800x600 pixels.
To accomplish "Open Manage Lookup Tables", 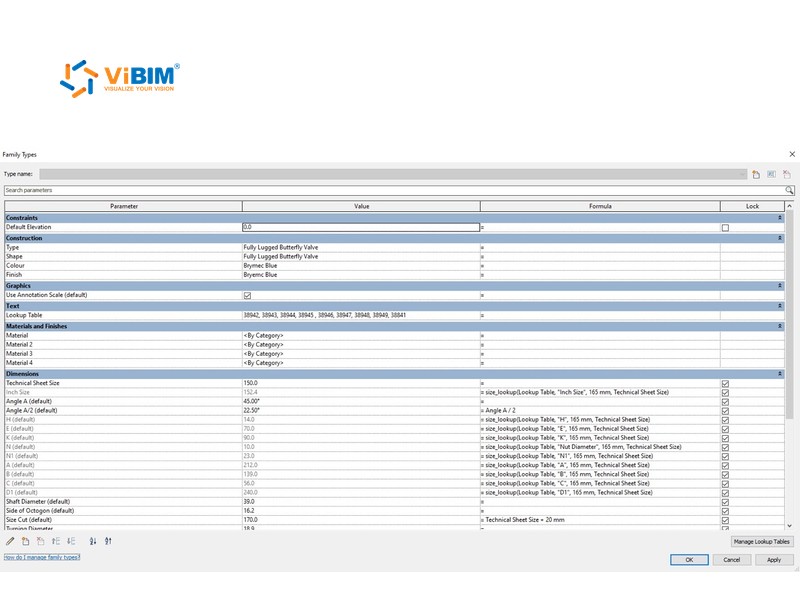I will [761, 541].
